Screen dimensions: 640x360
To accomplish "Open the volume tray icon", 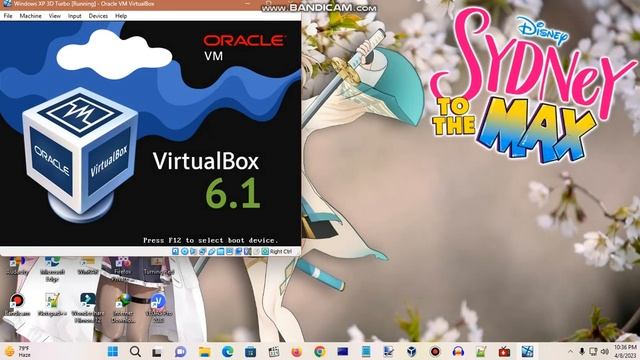I will (604, 351).
